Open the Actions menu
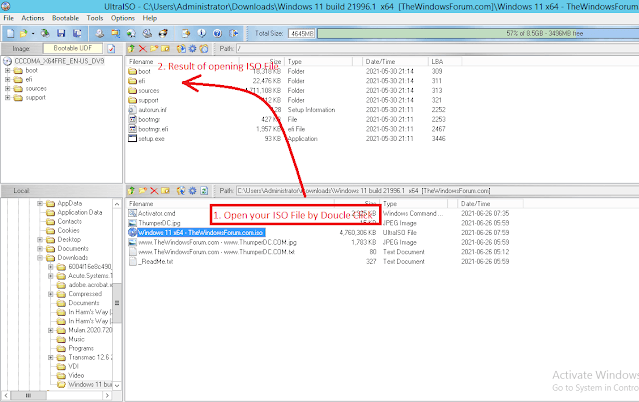This screenshot has height=402, width=639. click(x=33, y=18)
